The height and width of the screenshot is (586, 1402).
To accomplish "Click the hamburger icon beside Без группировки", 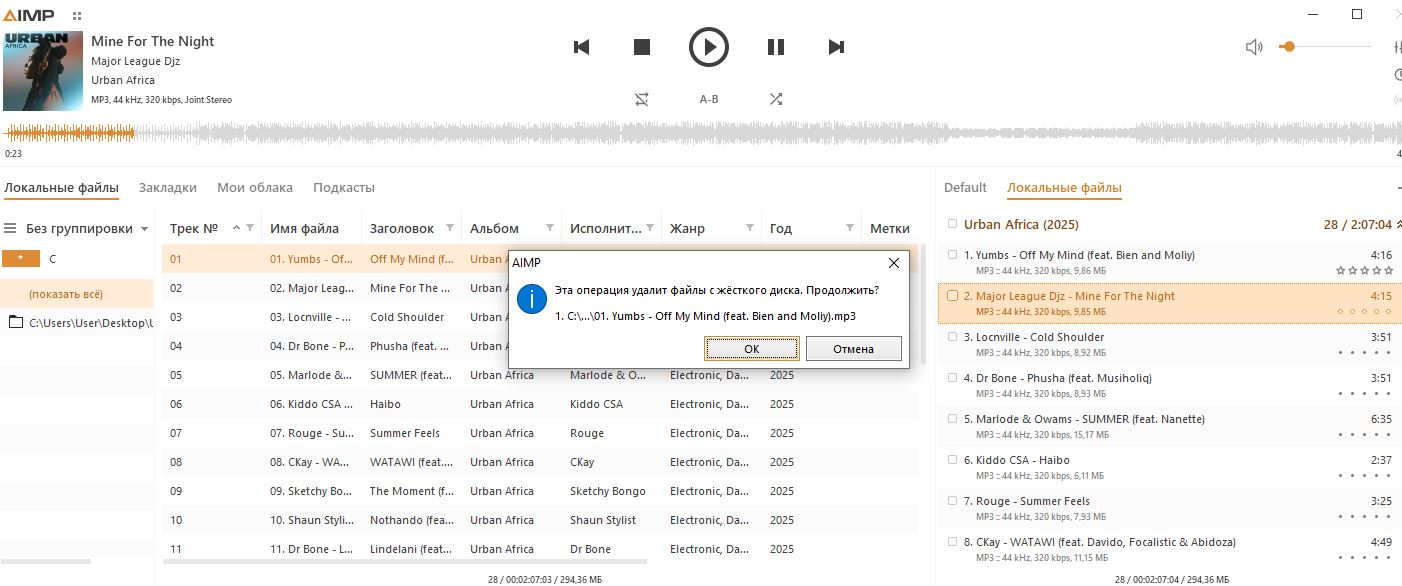I will point(10,228).
